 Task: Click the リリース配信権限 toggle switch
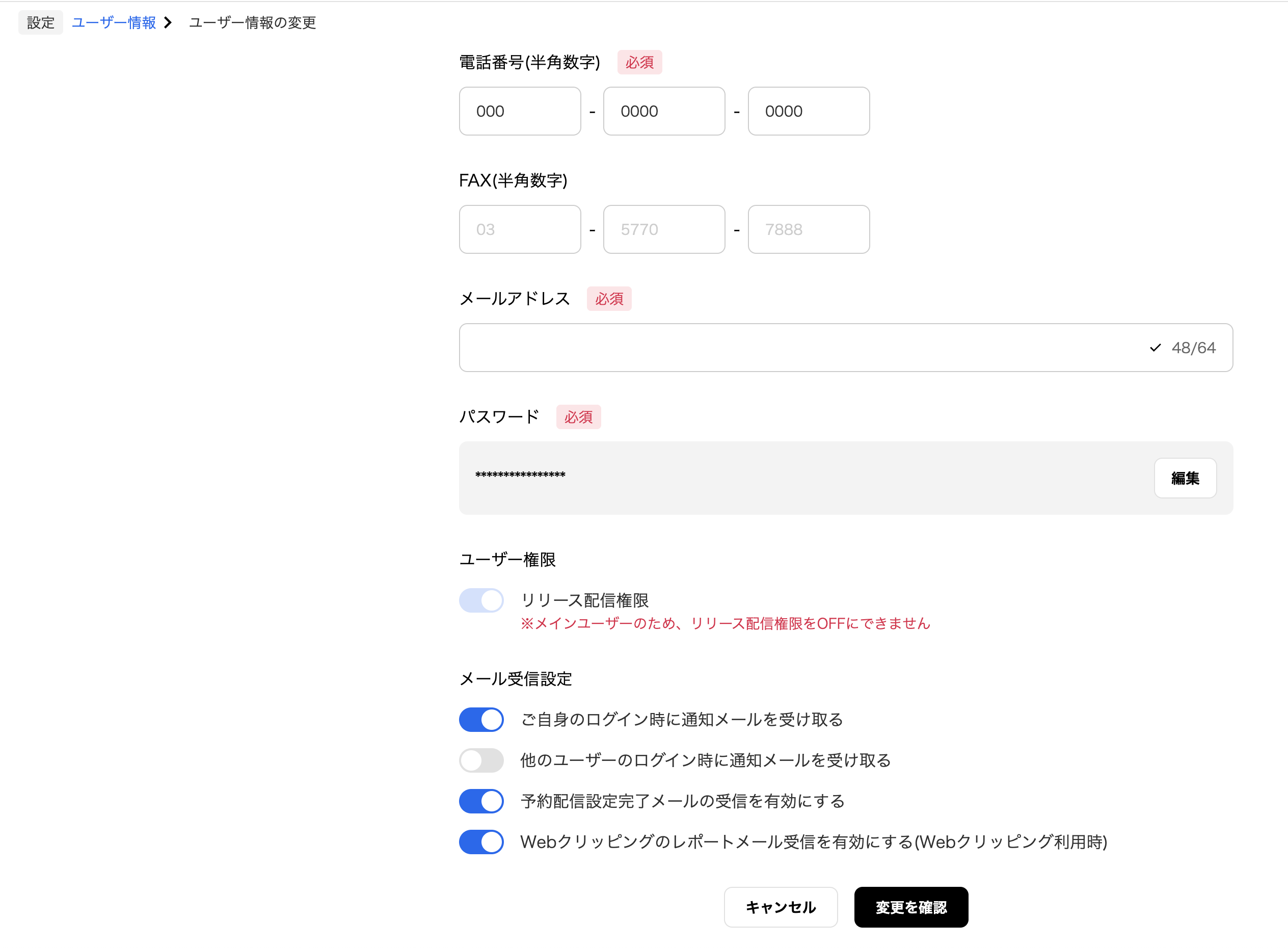coord(481,600)
